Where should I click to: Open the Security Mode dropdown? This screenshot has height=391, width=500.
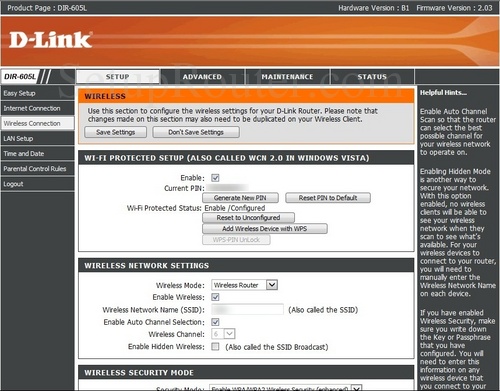pyautogui.click(x=286, y=388)
